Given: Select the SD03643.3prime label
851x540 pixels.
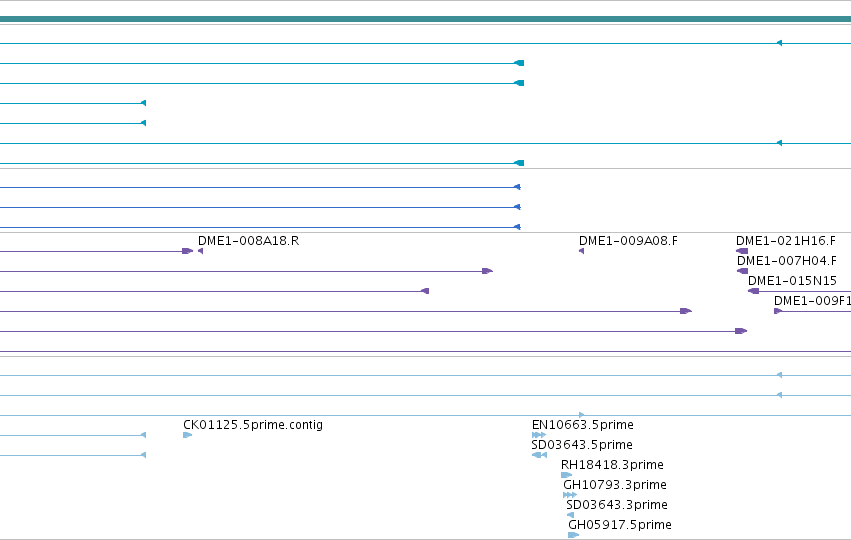Looking at the screenshot, I should tap(617, 505).
